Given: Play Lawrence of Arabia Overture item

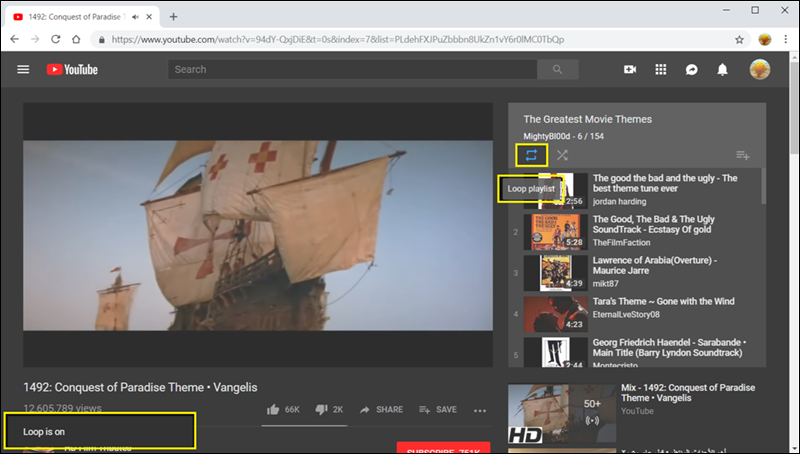Looking at the screenshot, I should (655, 265).
